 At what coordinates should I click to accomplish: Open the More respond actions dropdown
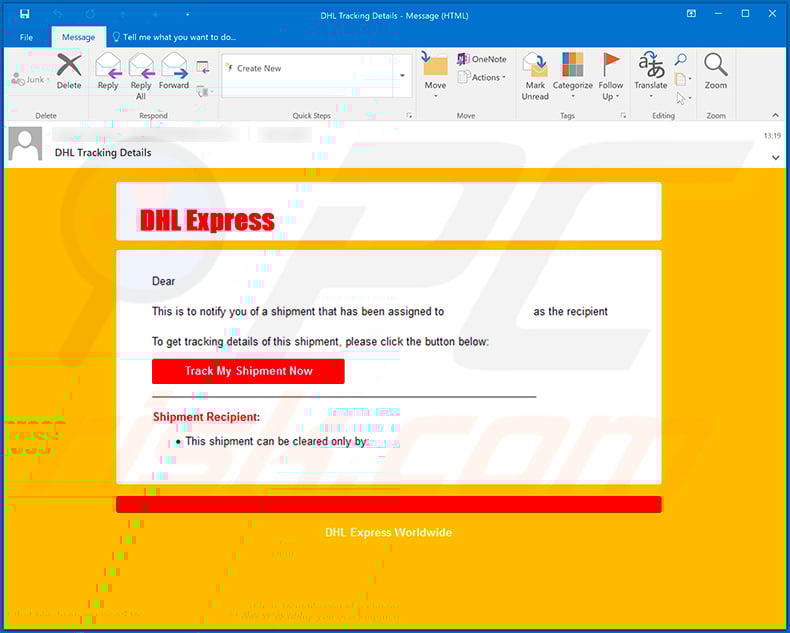205,92
